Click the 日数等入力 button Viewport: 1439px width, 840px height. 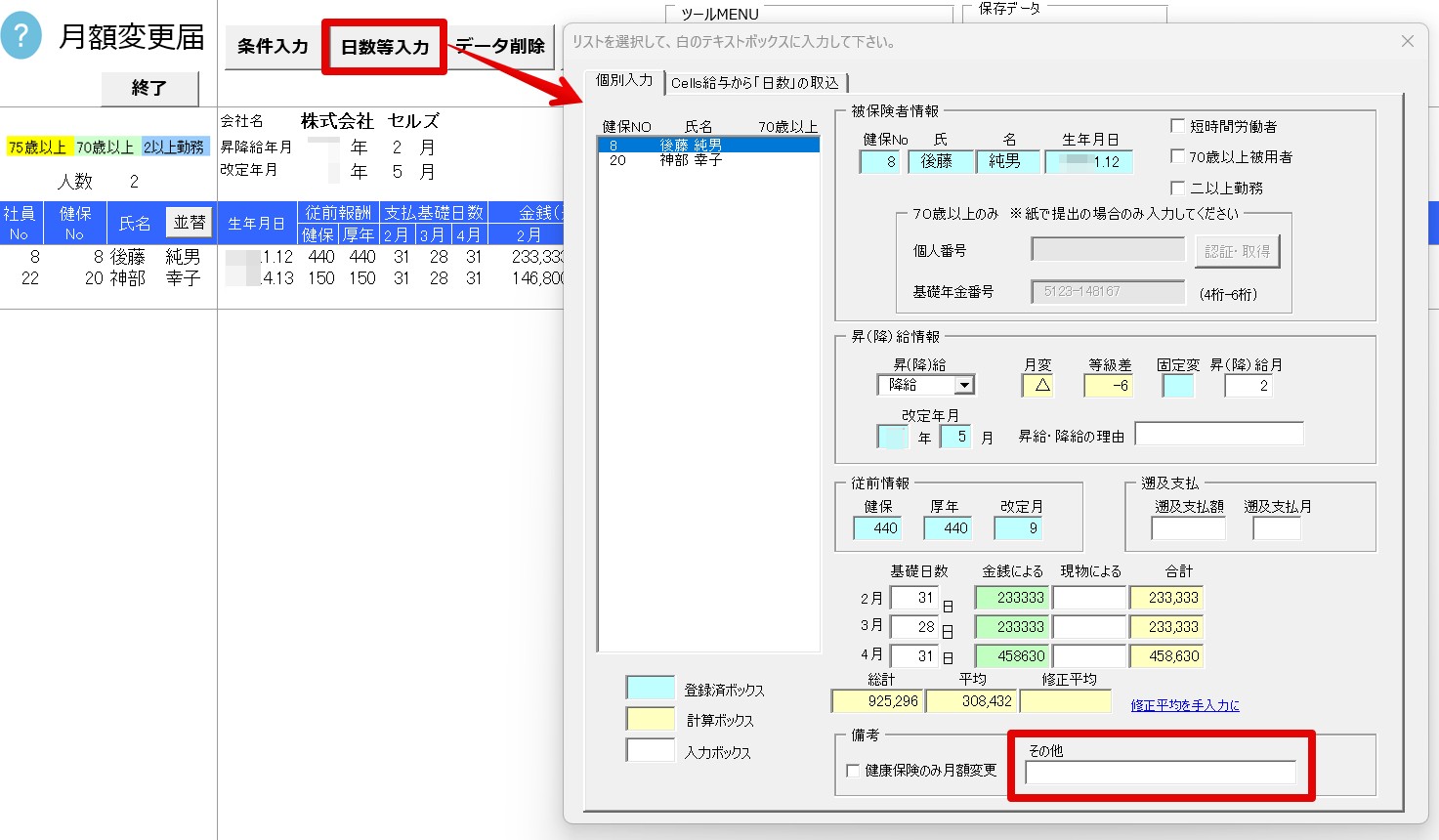pos(384,47)
